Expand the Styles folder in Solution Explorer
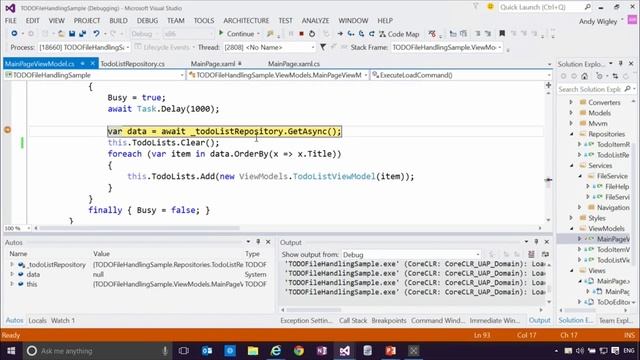Viewport: 640px width, 360px height. point(571,218)
